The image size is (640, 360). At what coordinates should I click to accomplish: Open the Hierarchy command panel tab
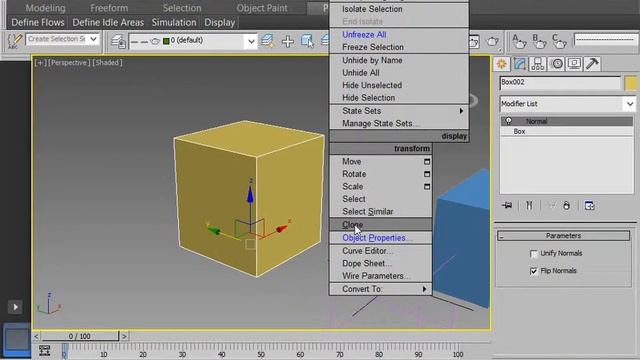click(538, 64)
